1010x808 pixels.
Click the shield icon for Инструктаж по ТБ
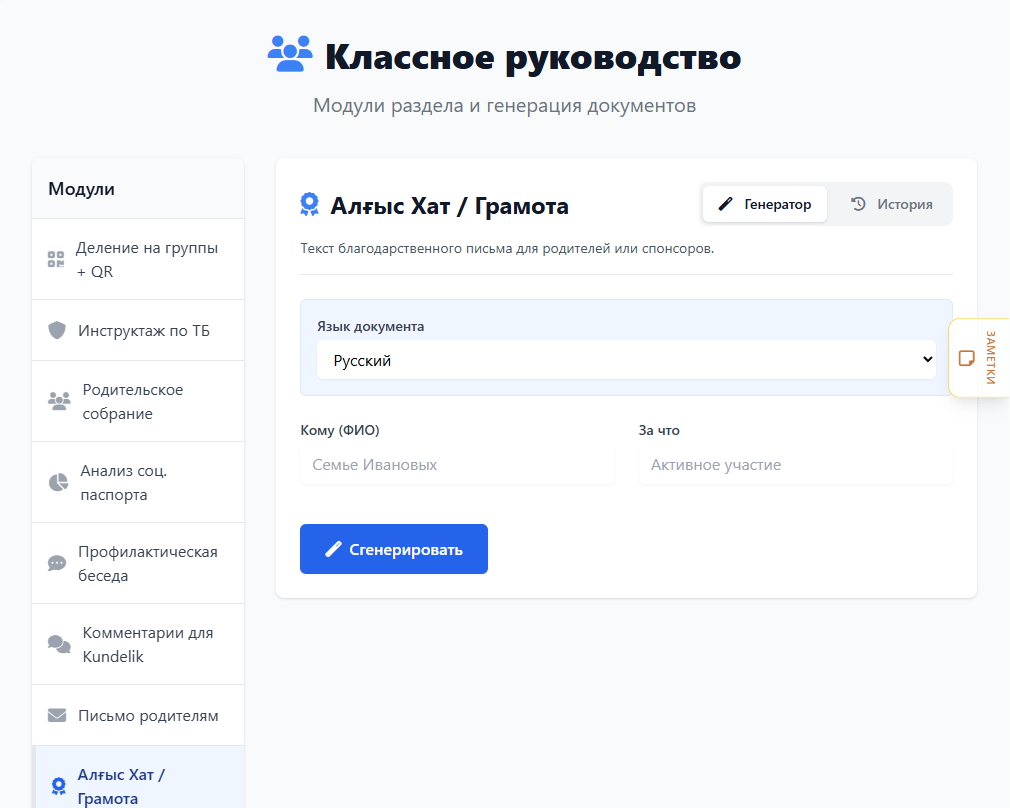pyautogui.click(x=57, y=330)
